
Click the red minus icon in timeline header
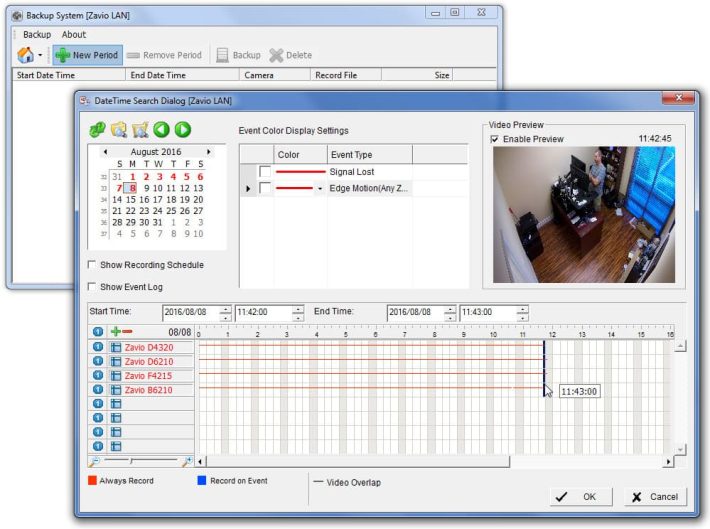coord(127,332)
